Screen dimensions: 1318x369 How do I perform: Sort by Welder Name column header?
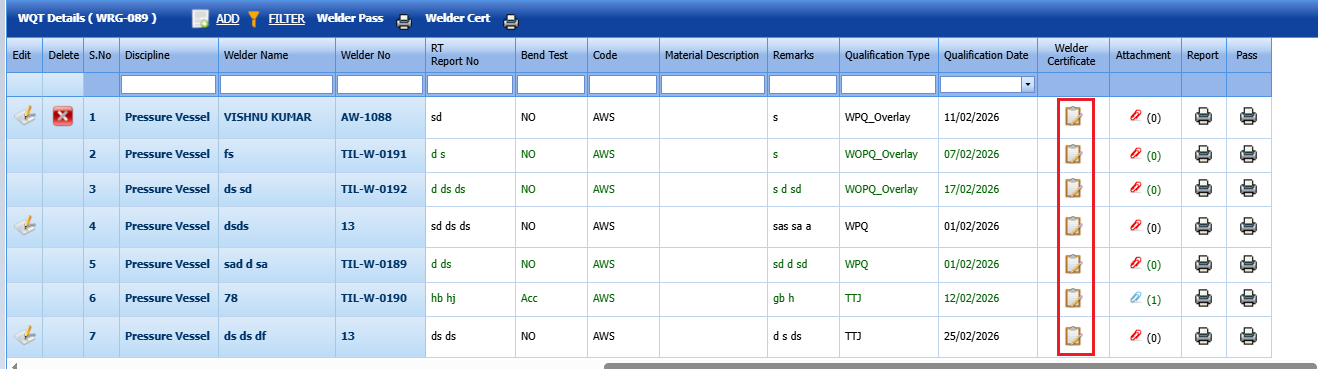[256, 55]
